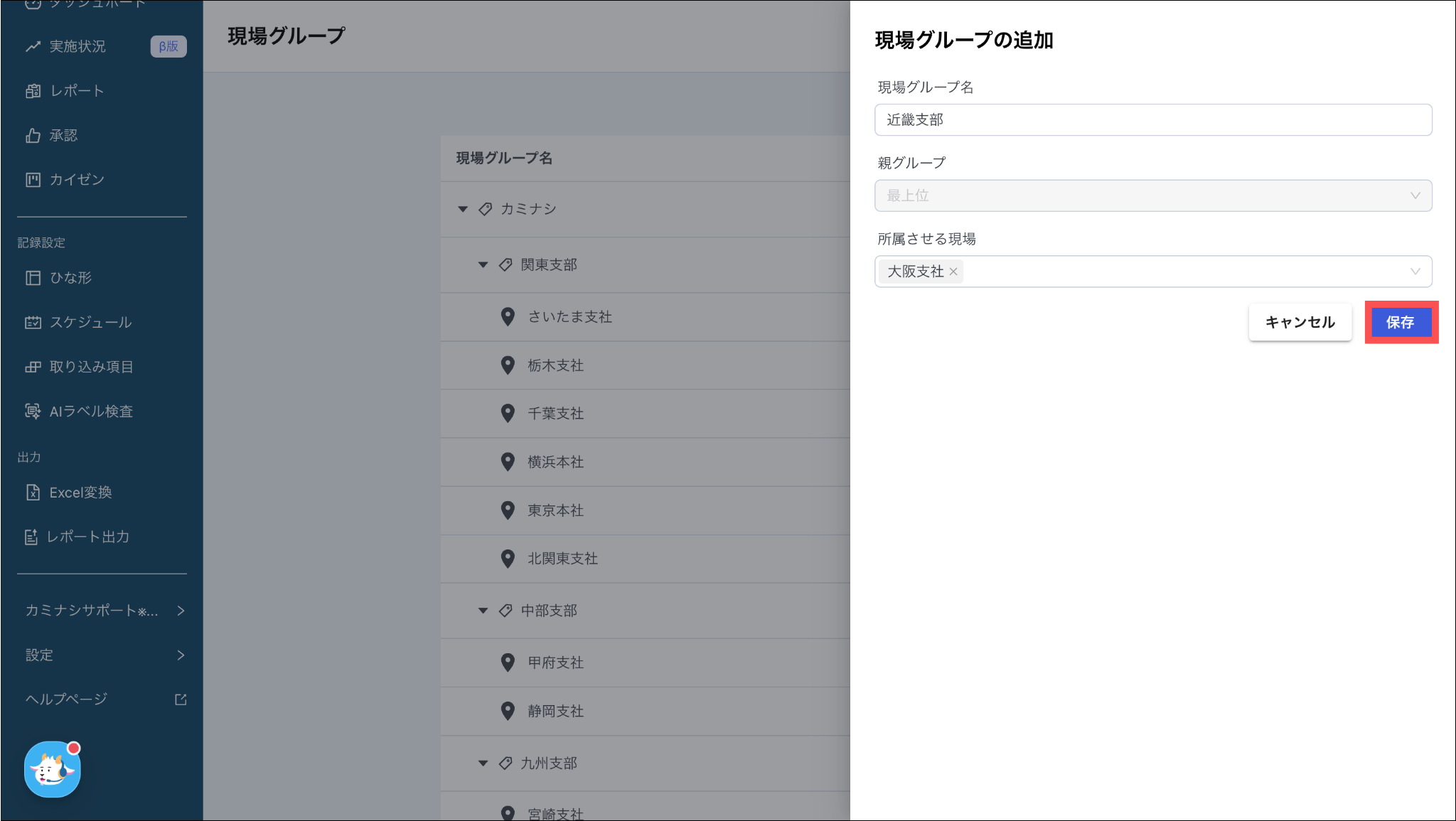Click the 現場グループ名 text field
Screen dimensions: 1456x821
coord(1152,120)
